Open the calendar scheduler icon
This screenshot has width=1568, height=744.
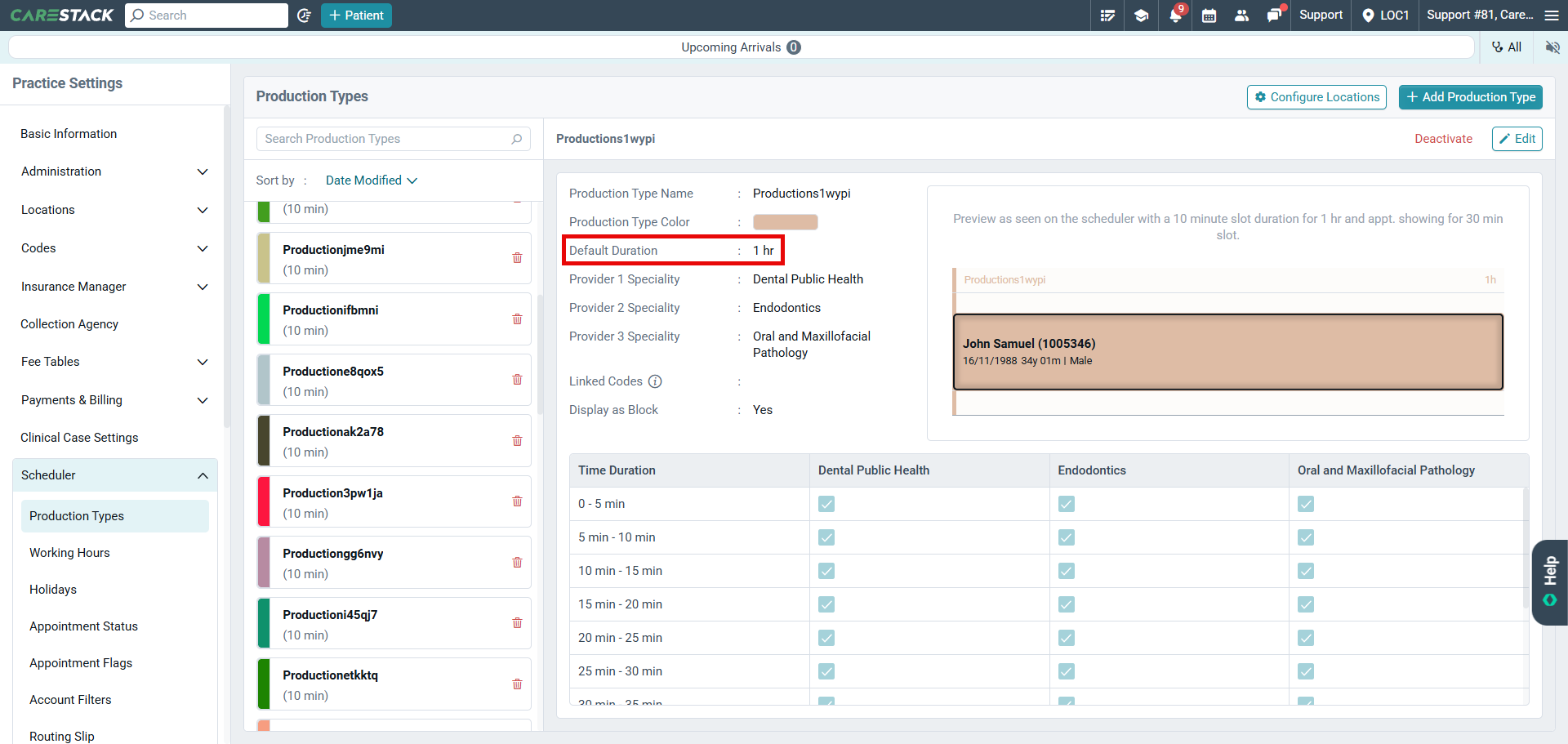[1209, 16]
